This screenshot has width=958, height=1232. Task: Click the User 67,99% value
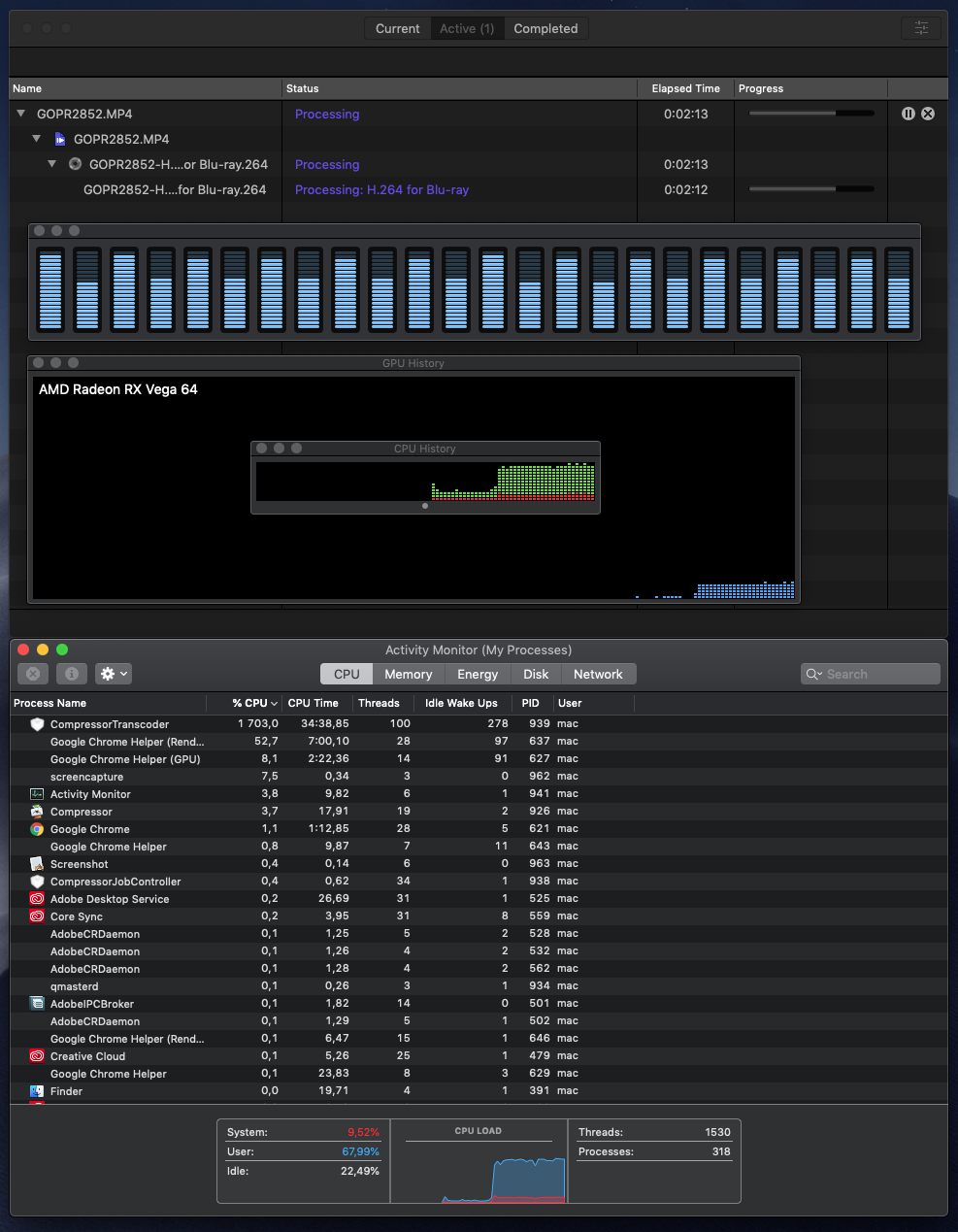click(360, 1151)
